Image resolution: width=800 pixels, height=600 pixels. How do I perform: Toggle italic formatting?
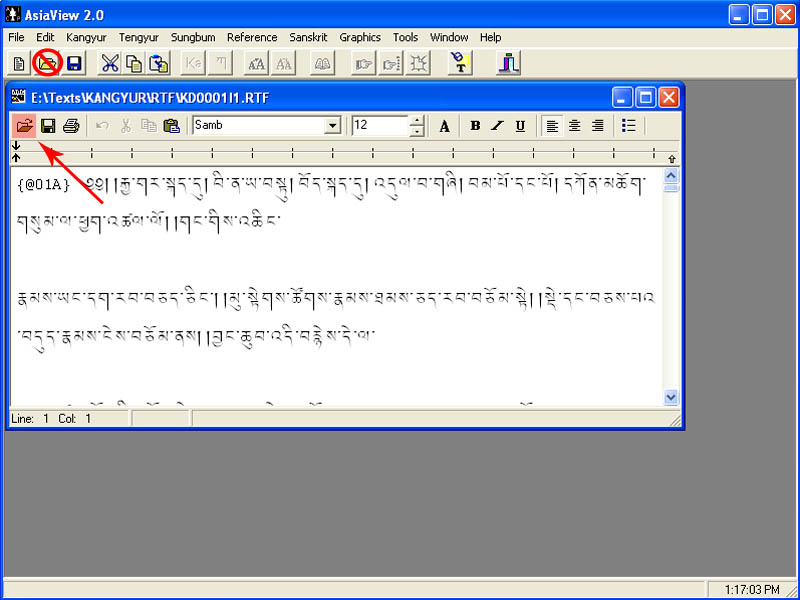[497, 126]
